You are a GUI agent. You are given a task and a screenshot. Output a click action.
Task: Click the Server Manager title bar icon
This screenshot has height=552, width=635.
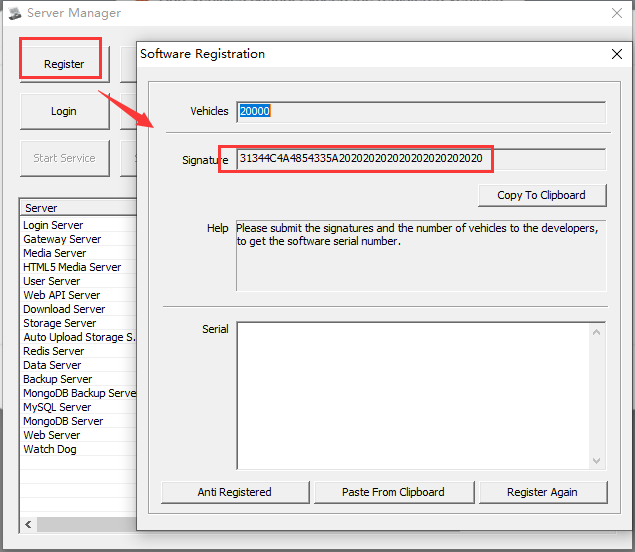click(15, 13)
